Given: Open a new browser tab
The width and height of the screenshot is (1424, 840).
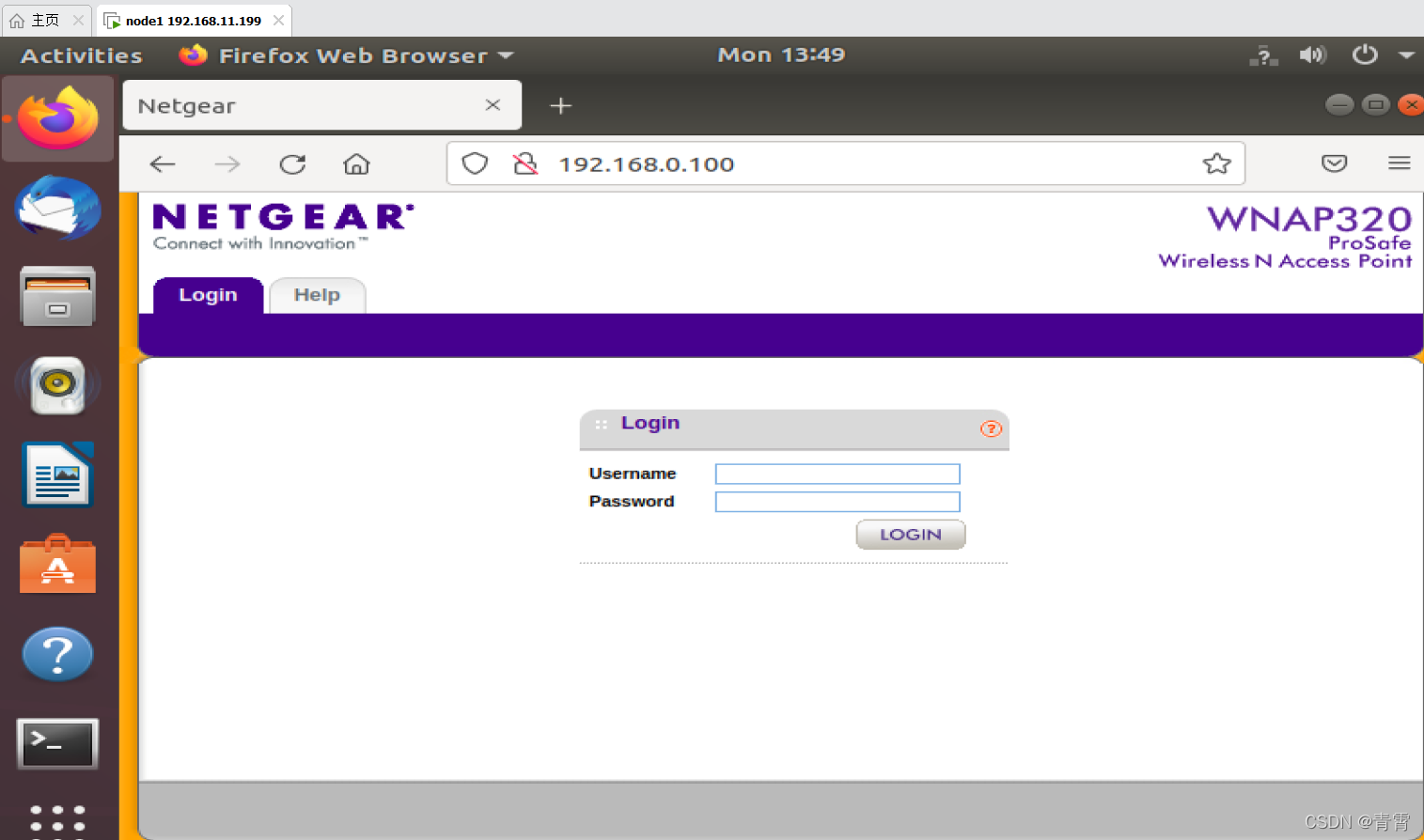Looking at the screenshot, I should (x=561, y=105).
